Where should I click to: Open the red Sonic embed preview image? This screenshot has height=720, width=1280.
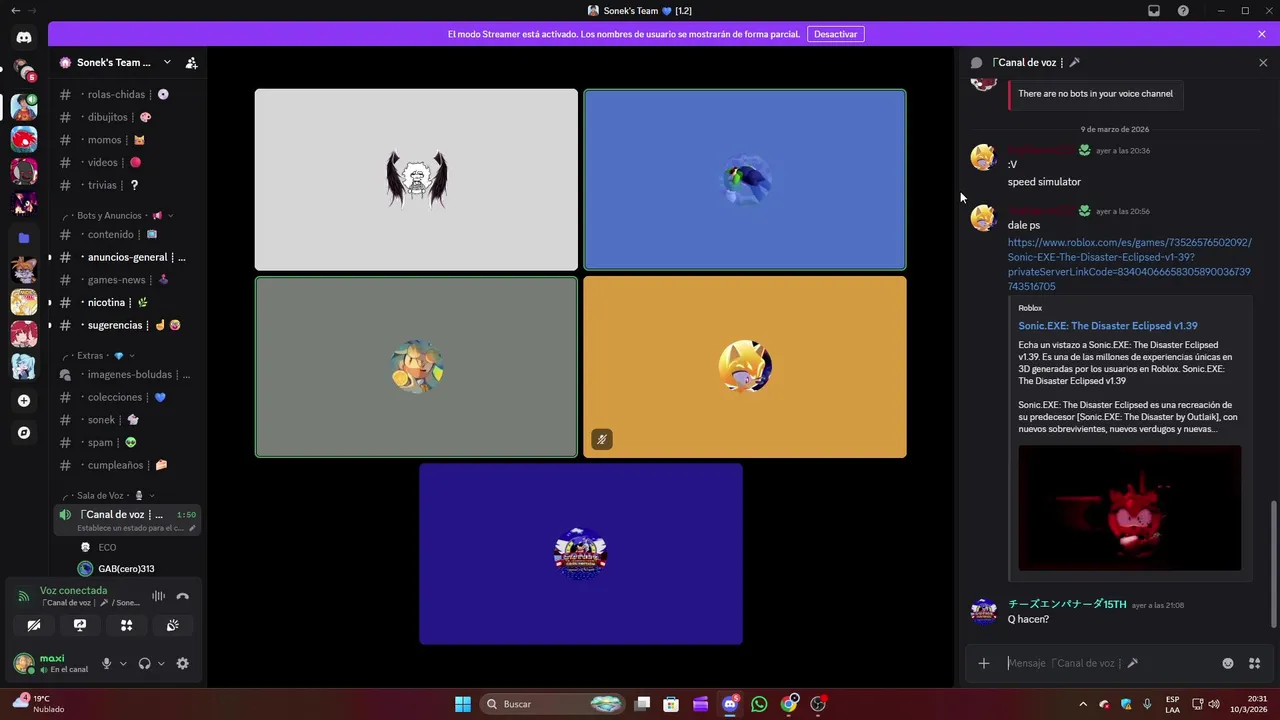(x=1130, y=508)
